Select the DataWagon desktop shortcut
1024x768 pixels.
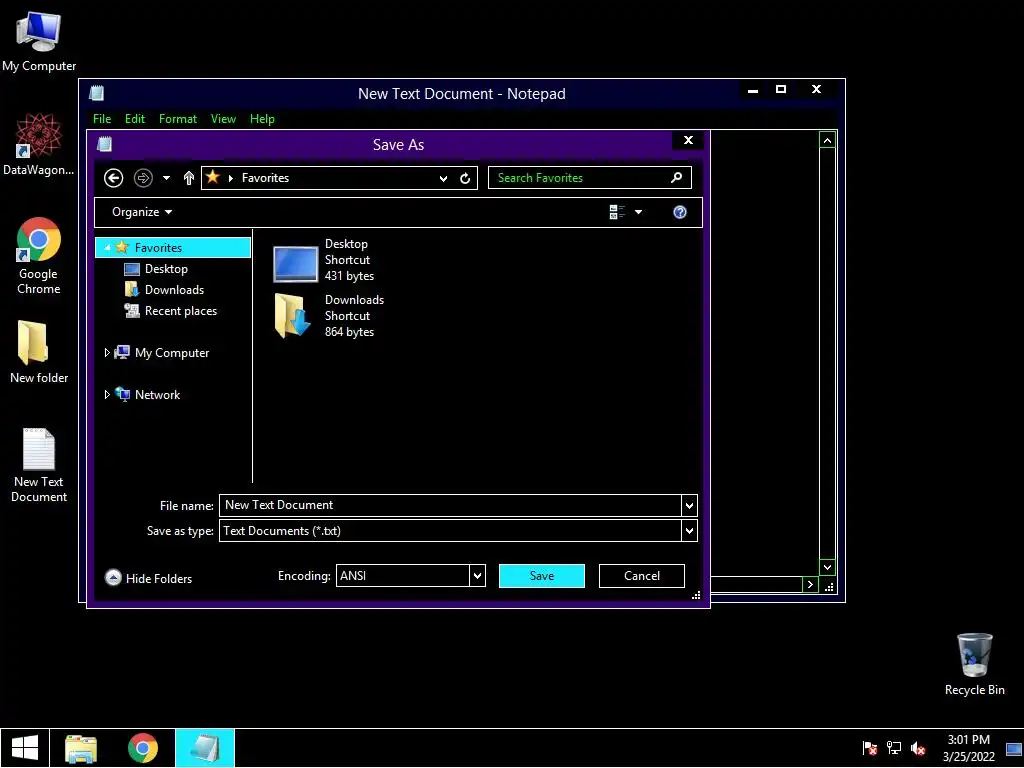[39, 145]
